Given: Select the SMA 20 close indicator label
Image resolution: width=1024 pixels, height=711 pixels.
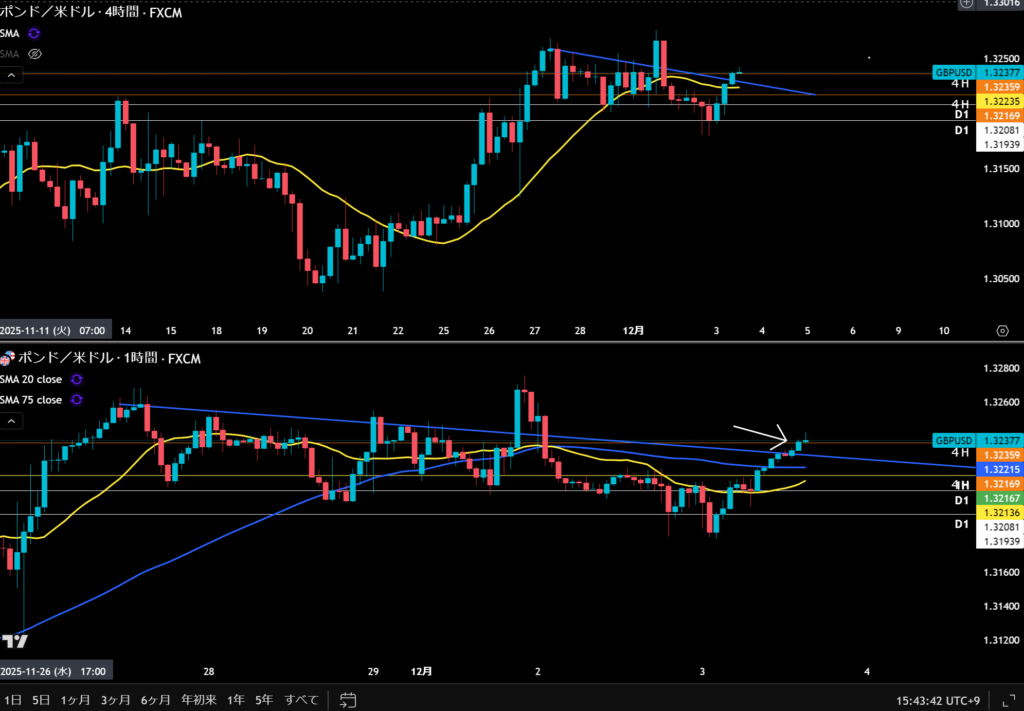Looking at the screenshot, I should (x=32, y=380).
